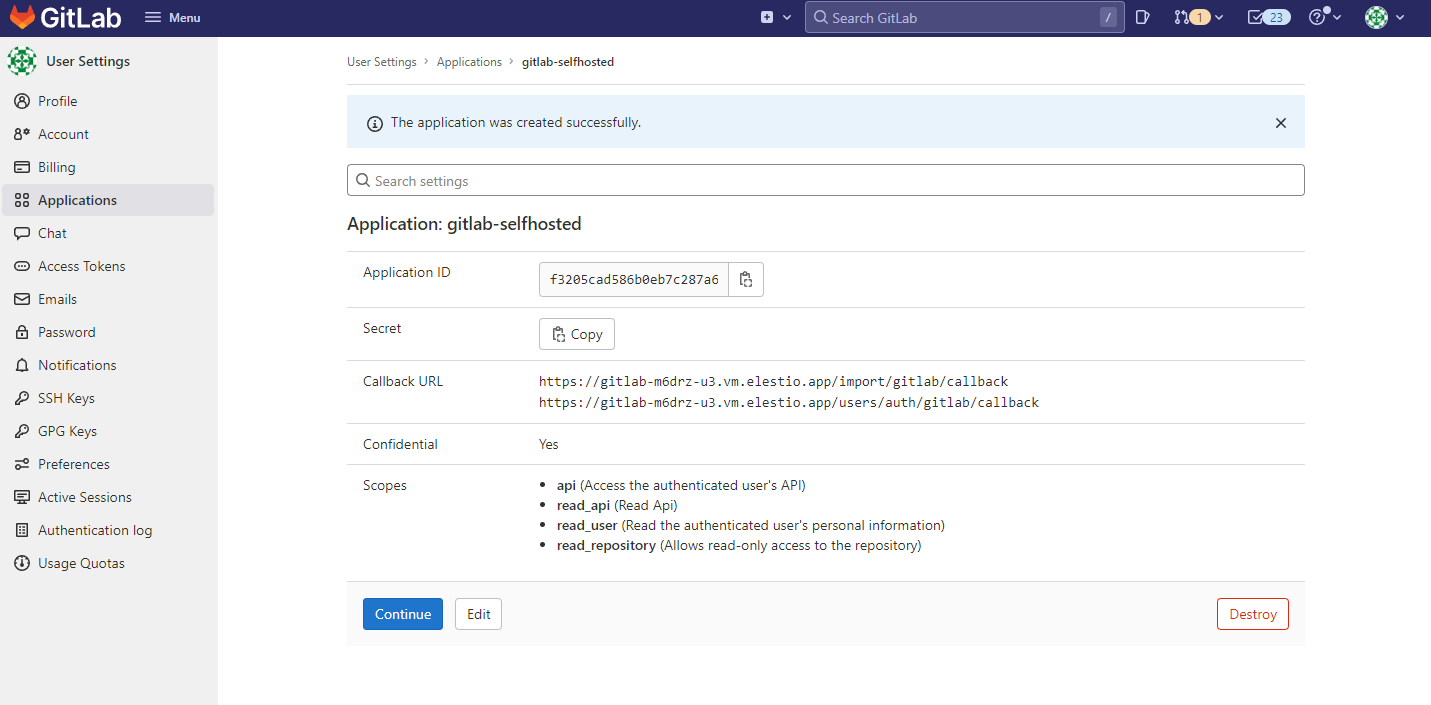Dismiss the application created alert

point(1281,123)
